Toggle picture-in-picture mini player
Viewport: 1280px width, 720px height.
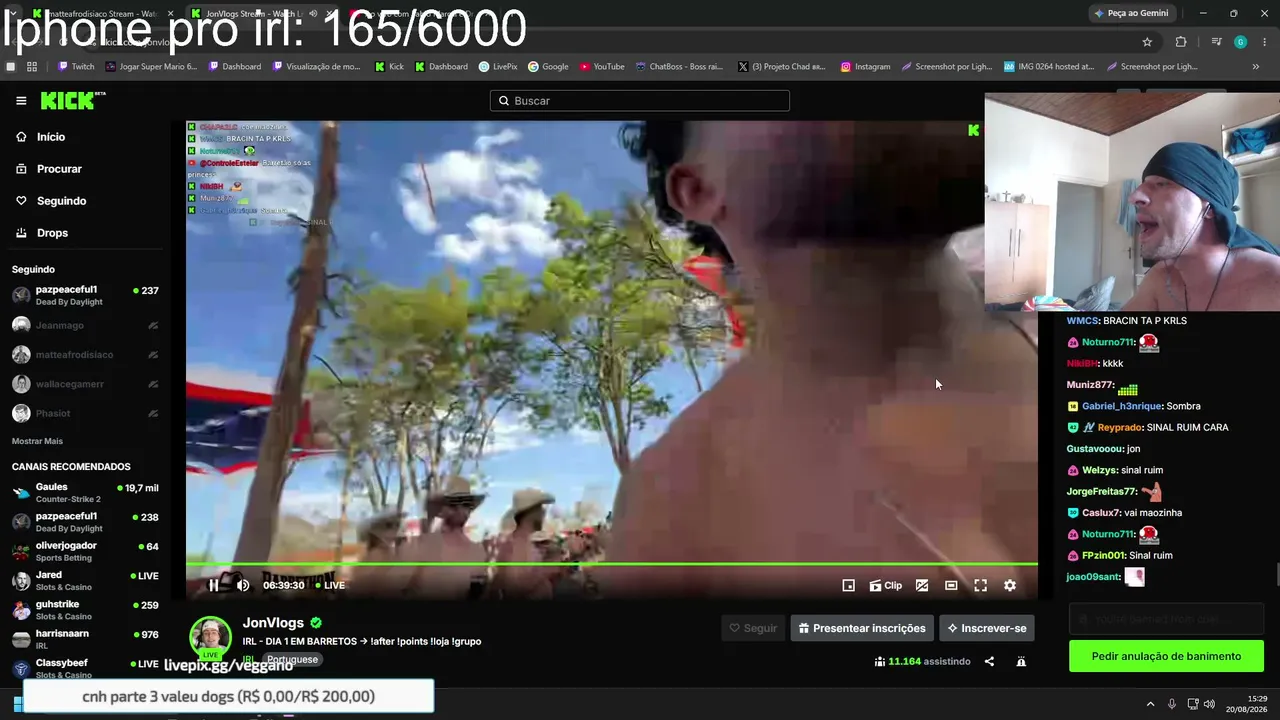tap(849, 586)
